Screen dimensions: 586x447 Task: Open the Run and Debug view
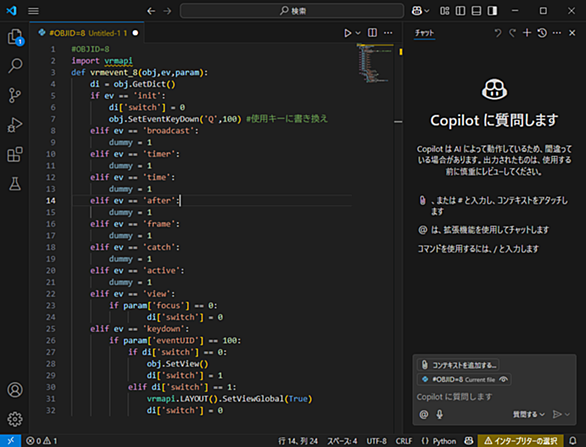click(x=15, y=125)
